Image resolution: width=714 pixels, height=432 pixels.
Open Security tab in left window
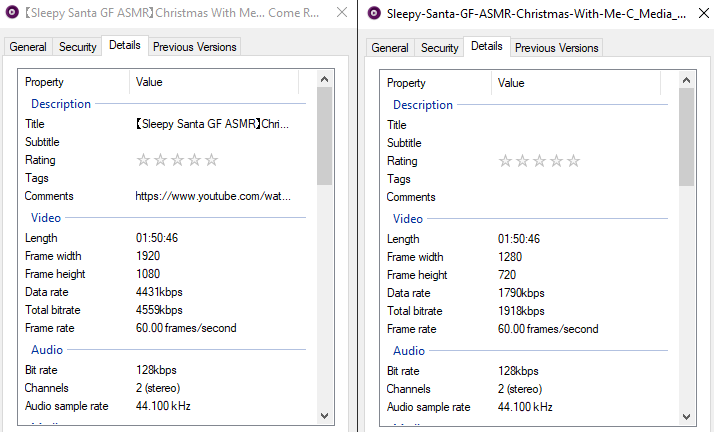(x=77, y=47)
